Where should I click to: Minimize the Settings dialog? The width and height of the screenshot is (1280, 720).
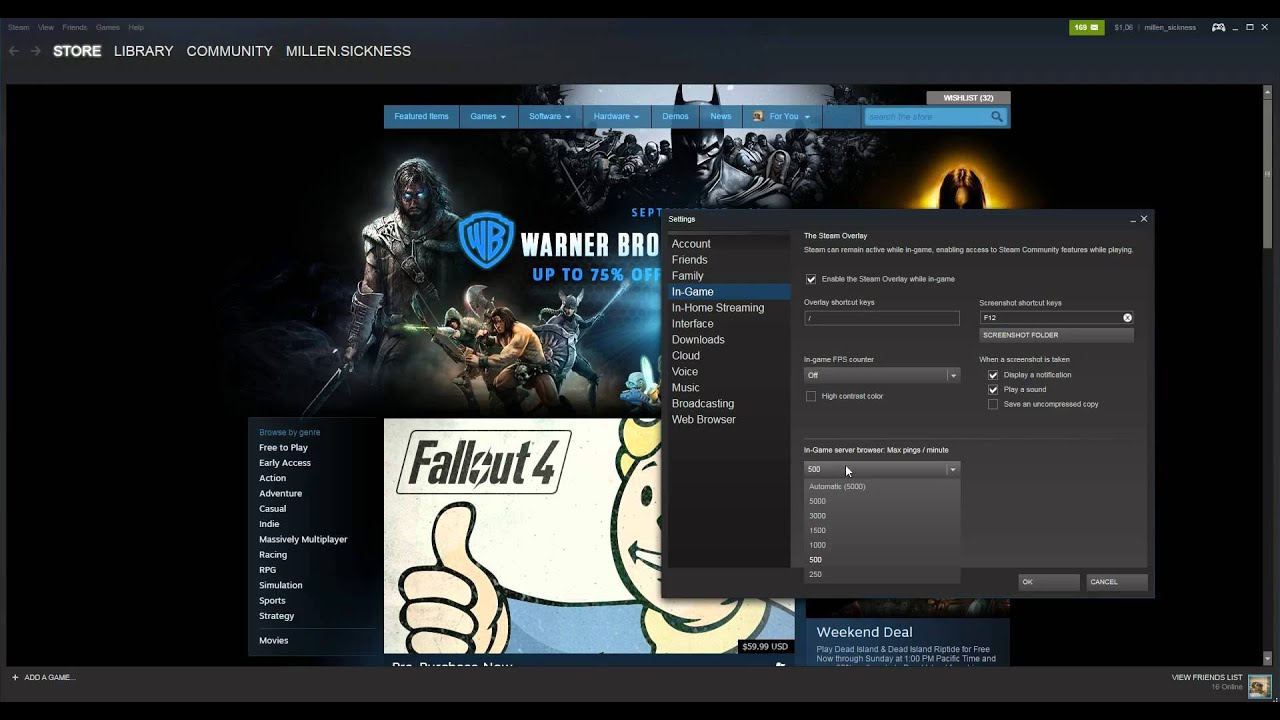[1133, 219]
